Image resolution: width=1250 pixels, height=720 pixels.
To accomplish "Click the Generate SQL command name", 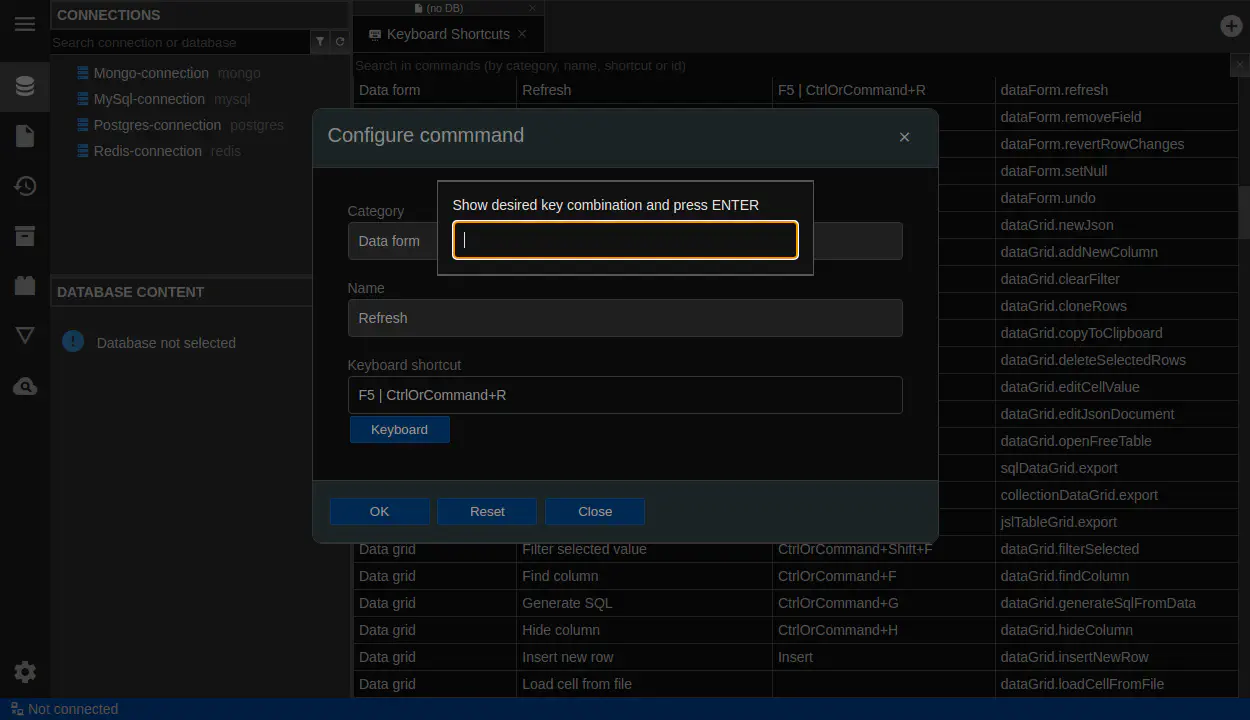I will pos(567,603).
